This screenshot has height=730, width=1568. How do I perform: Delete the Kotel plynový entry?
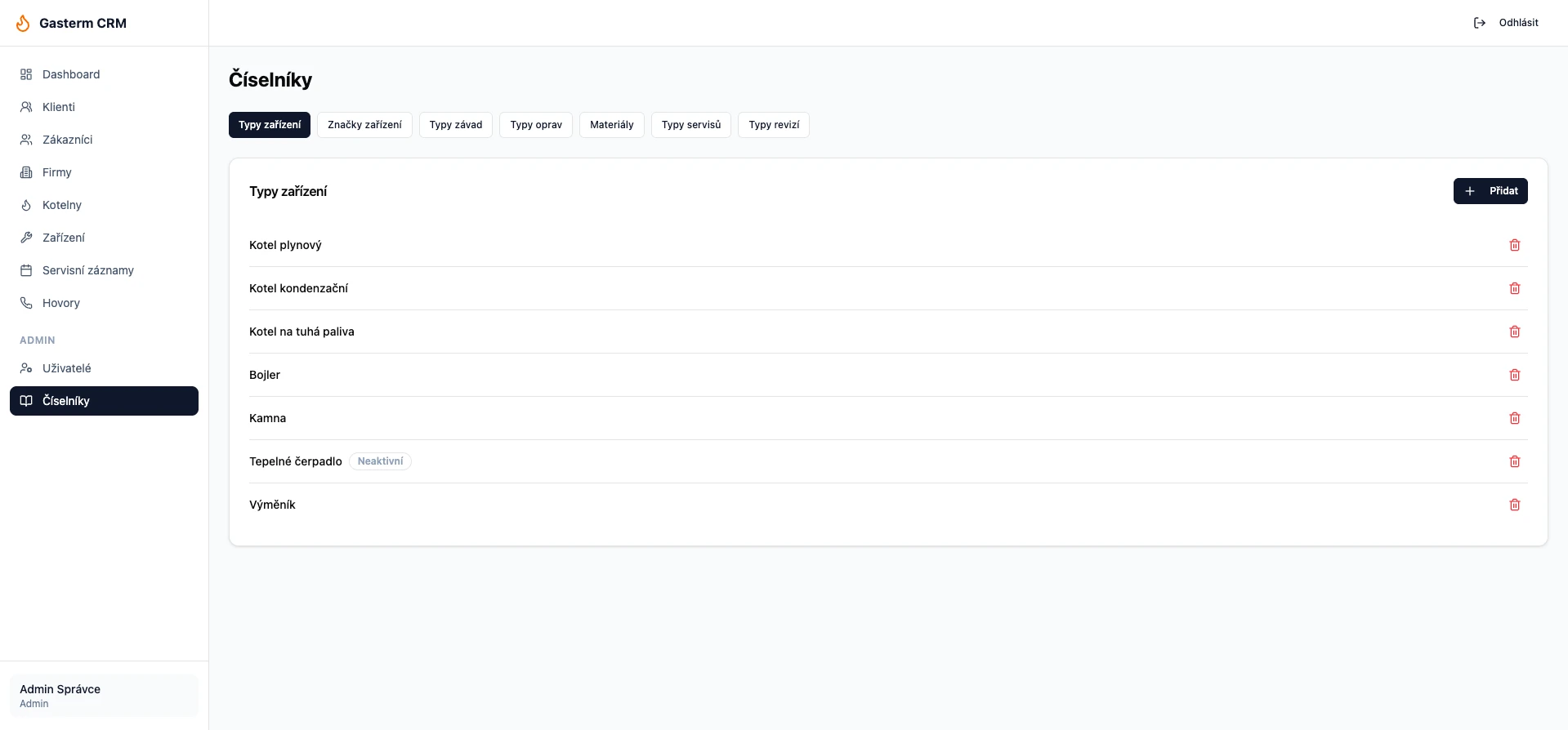1515,245
